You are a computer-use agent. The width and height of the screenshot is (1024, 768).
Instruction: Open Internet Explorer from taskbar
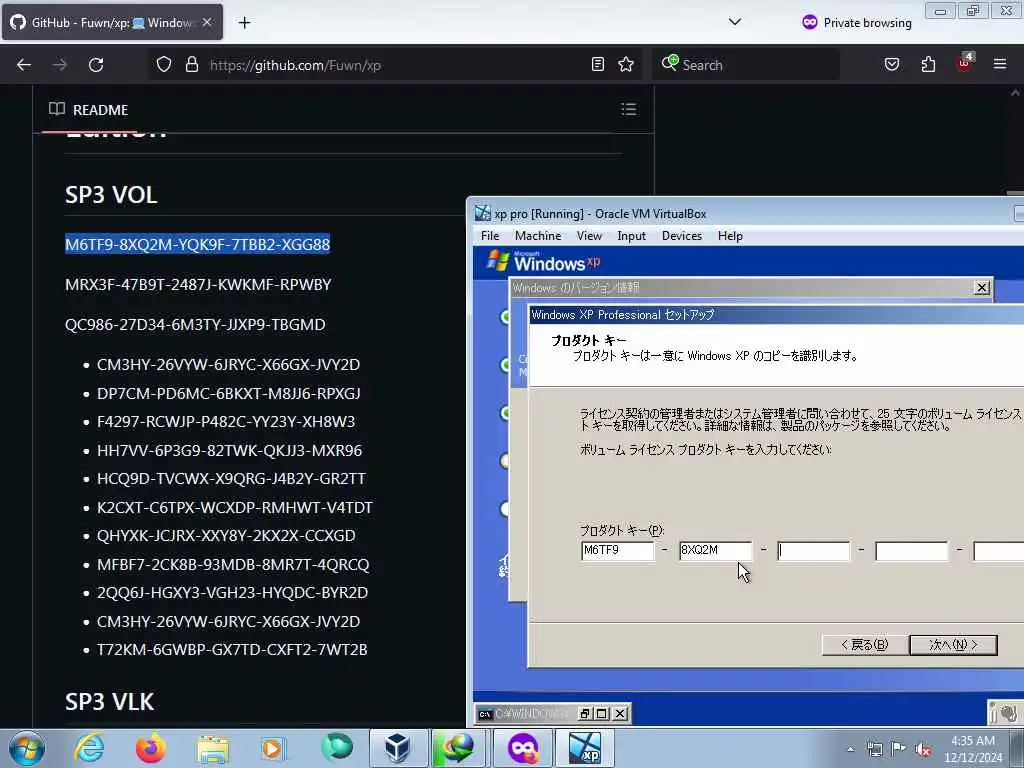tap(89, 748)
